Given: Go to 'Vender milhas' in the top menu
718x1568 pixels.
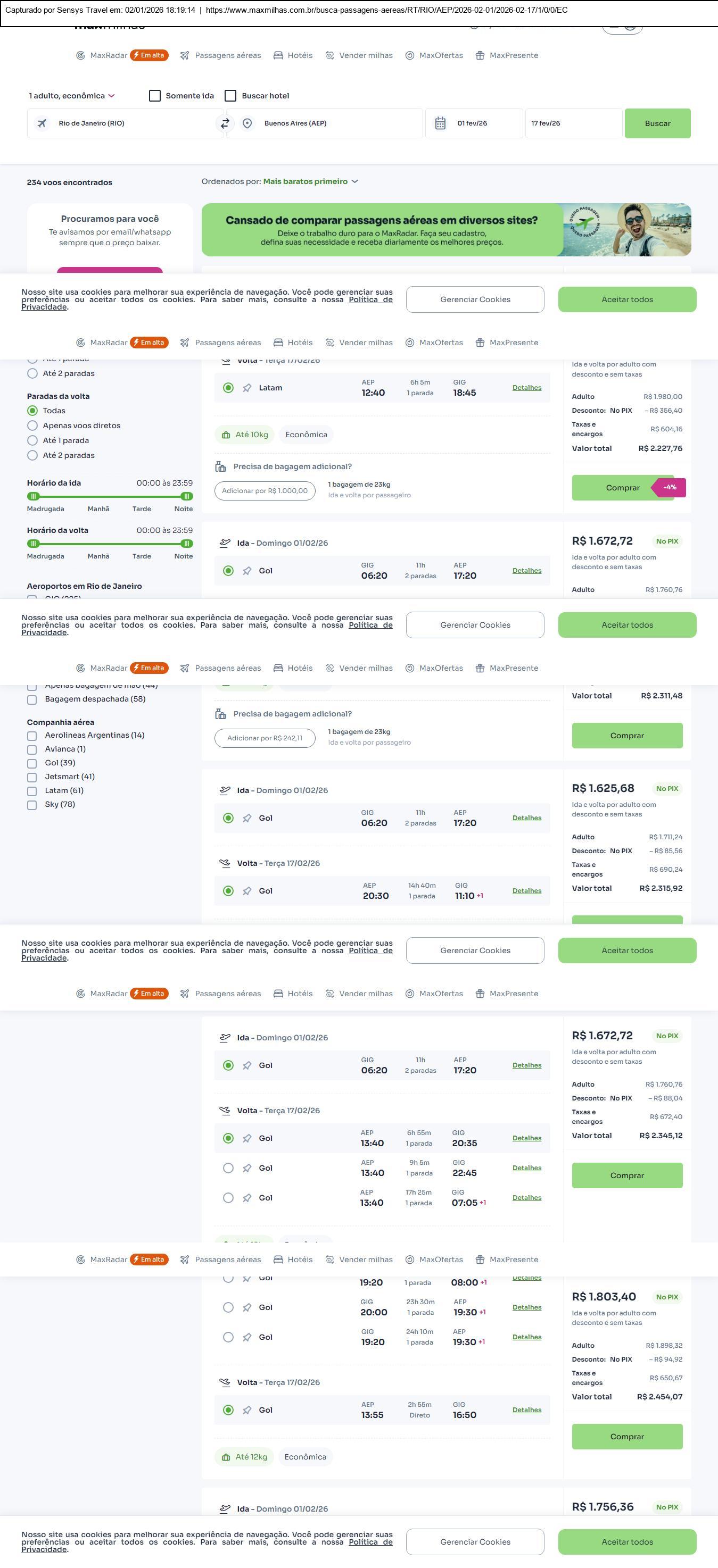Looking at the screenshot, I should coord(366,55).
